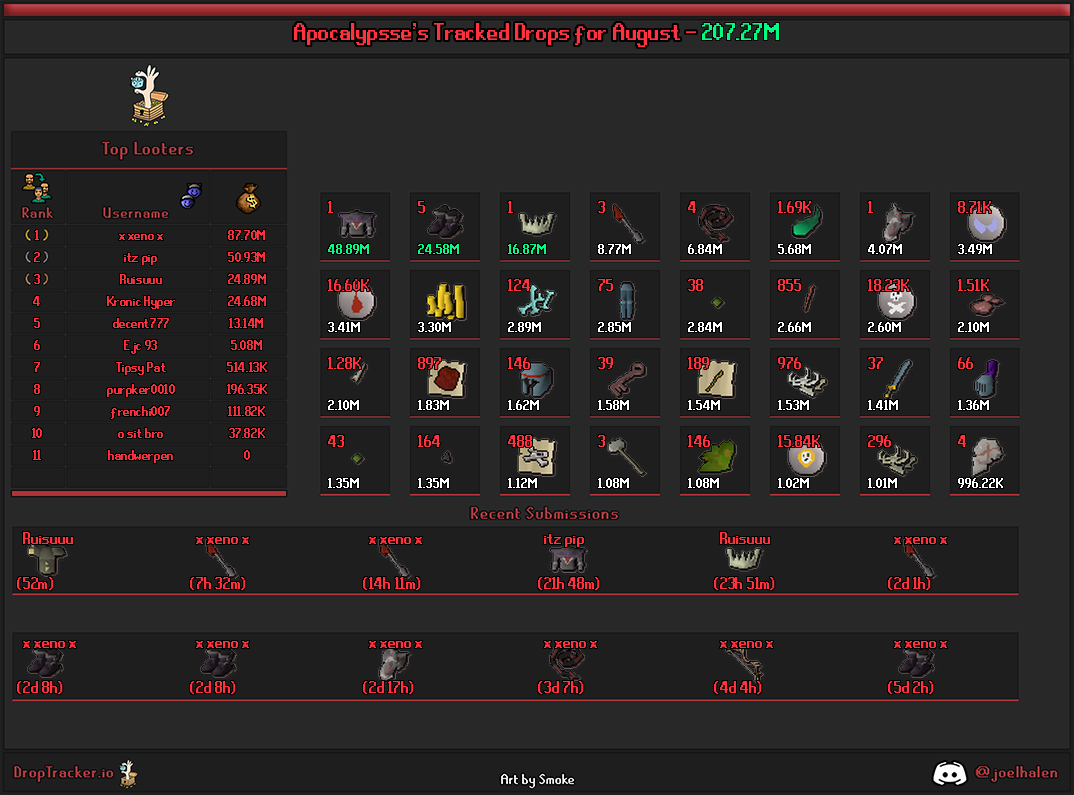
Task: Select the whip item tile worth 6.84M
Action: pyautogui.click(x=714, y=227)
